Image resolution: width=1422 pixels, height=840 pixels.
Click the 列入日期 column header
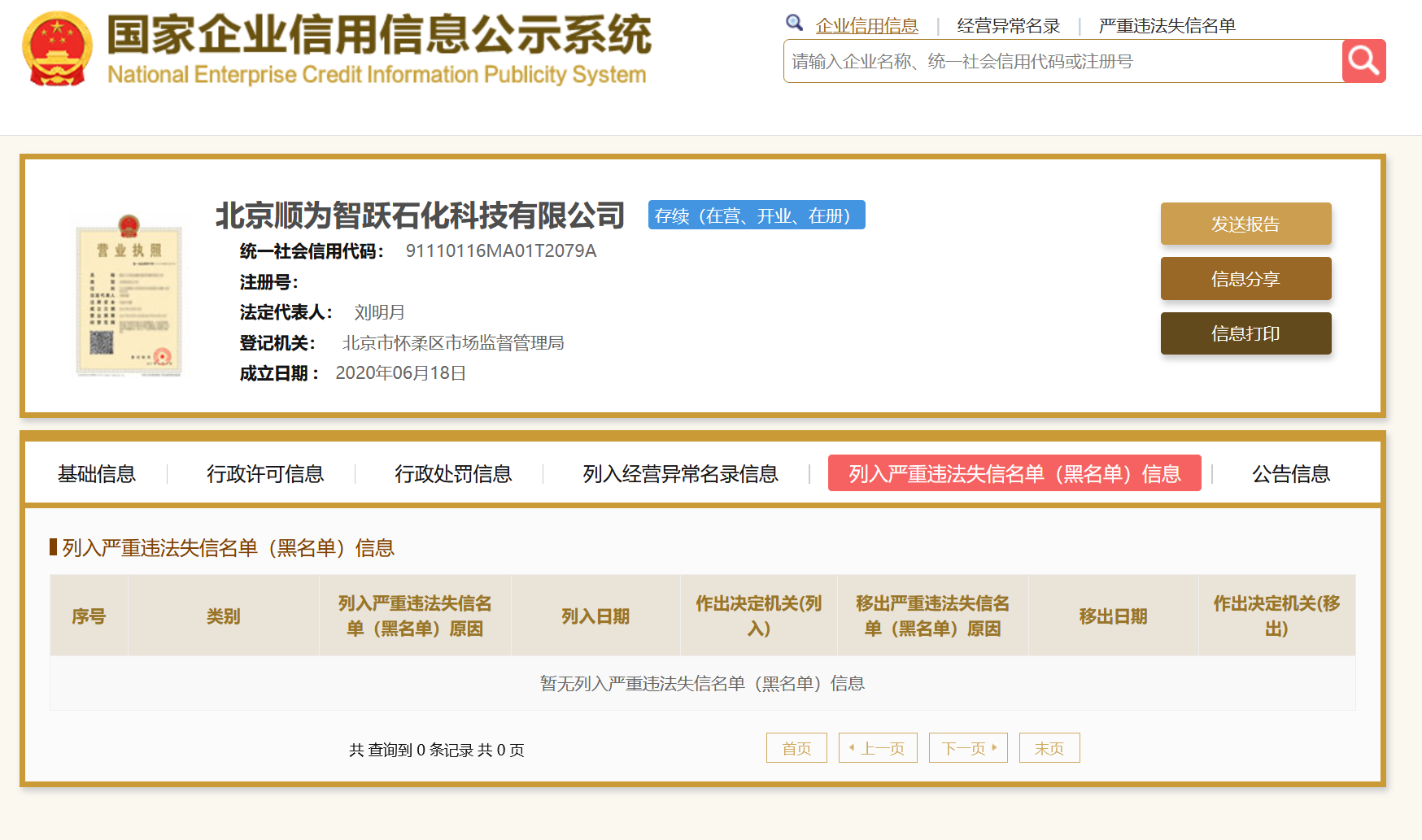point(595,616)
